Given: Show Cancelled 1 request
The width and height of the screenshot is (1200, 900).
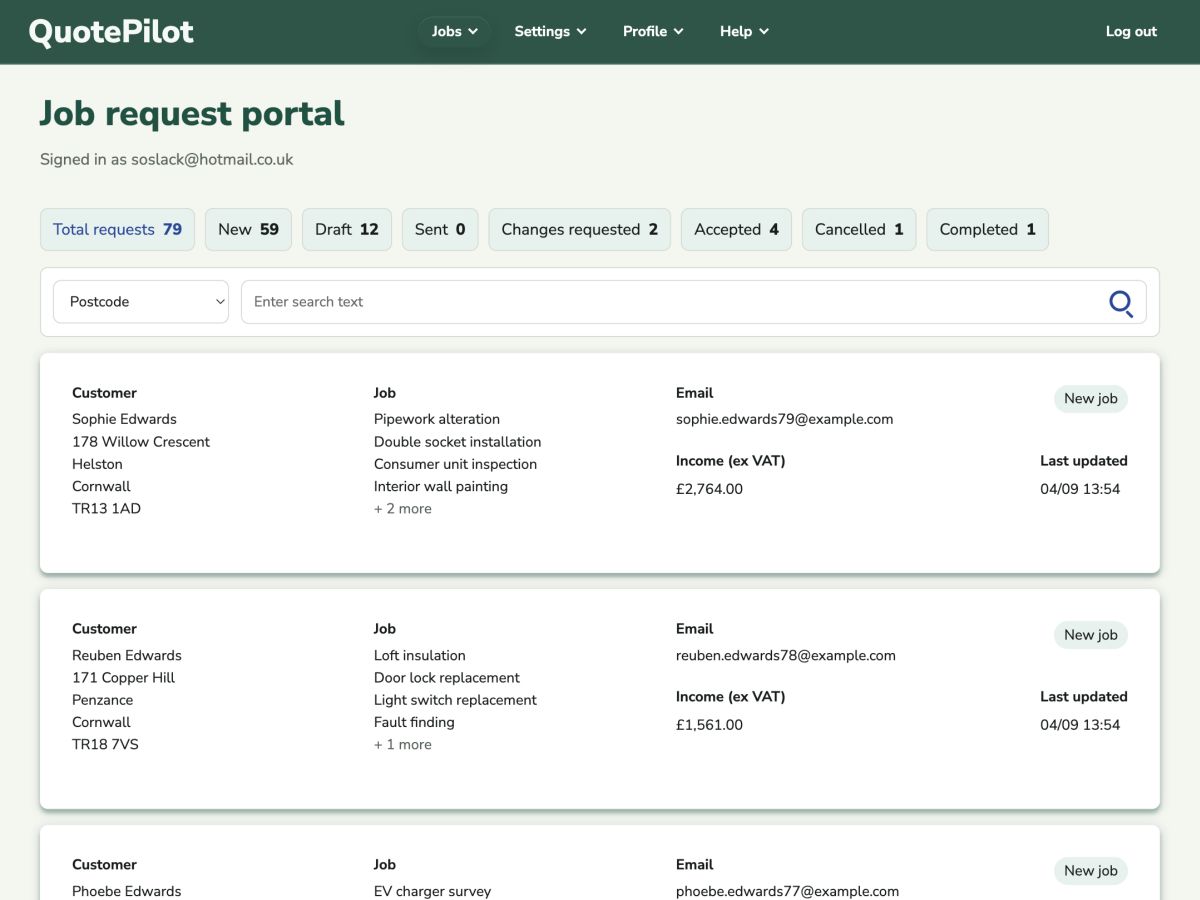Looking at the screenshot, I should coord(859,229).
